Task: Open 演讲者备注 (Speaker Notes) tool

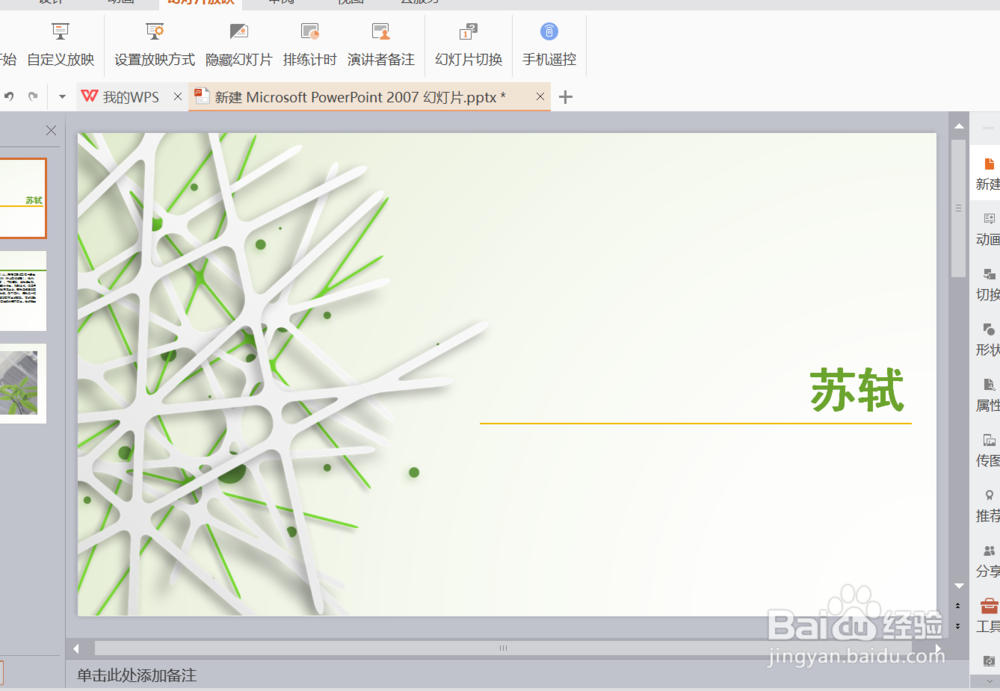Action: (x=380, y=45)
